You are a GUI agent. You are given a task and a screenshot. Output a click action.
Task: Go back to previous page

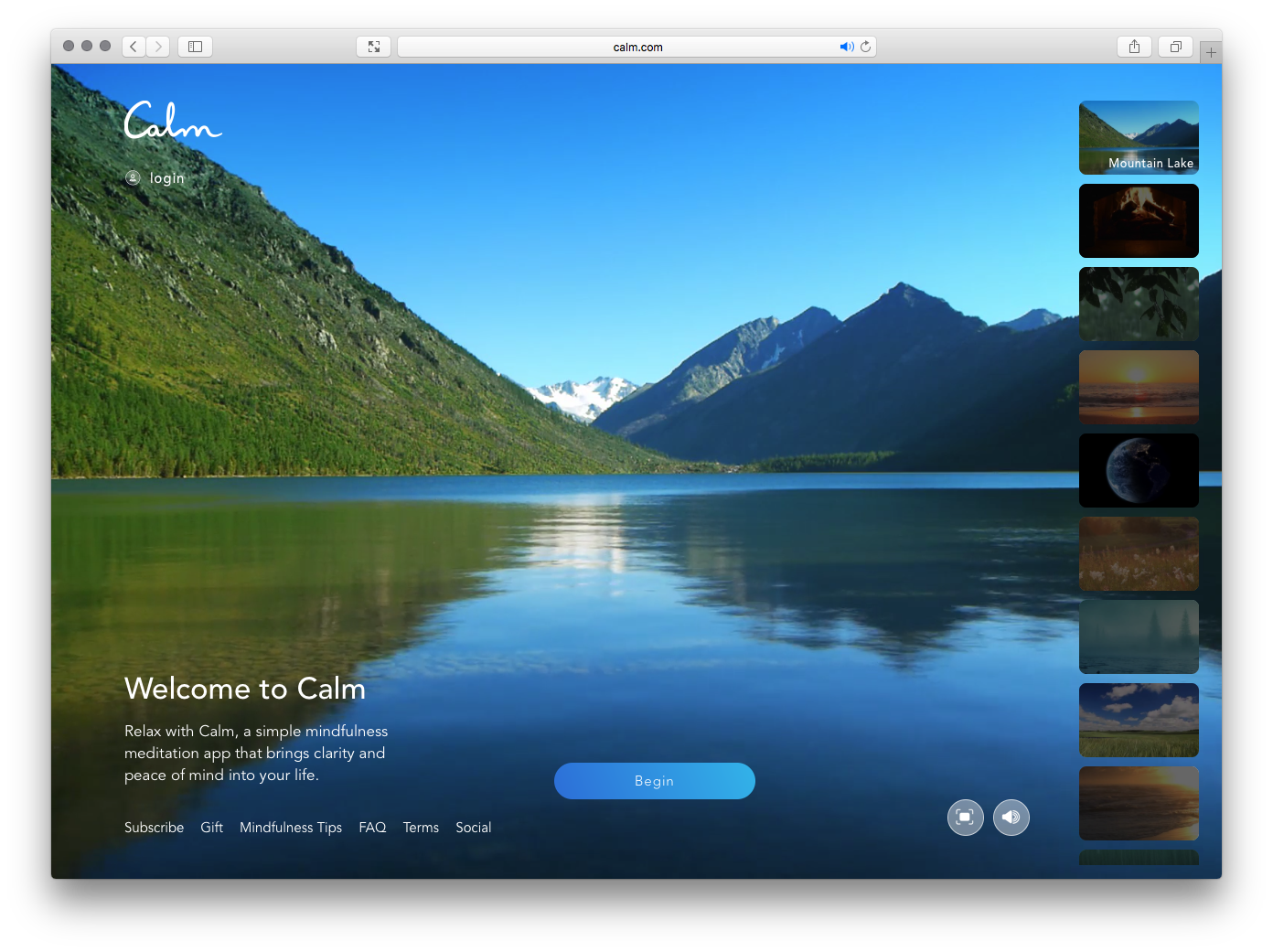pyautogui.click(x=134, y=47)
